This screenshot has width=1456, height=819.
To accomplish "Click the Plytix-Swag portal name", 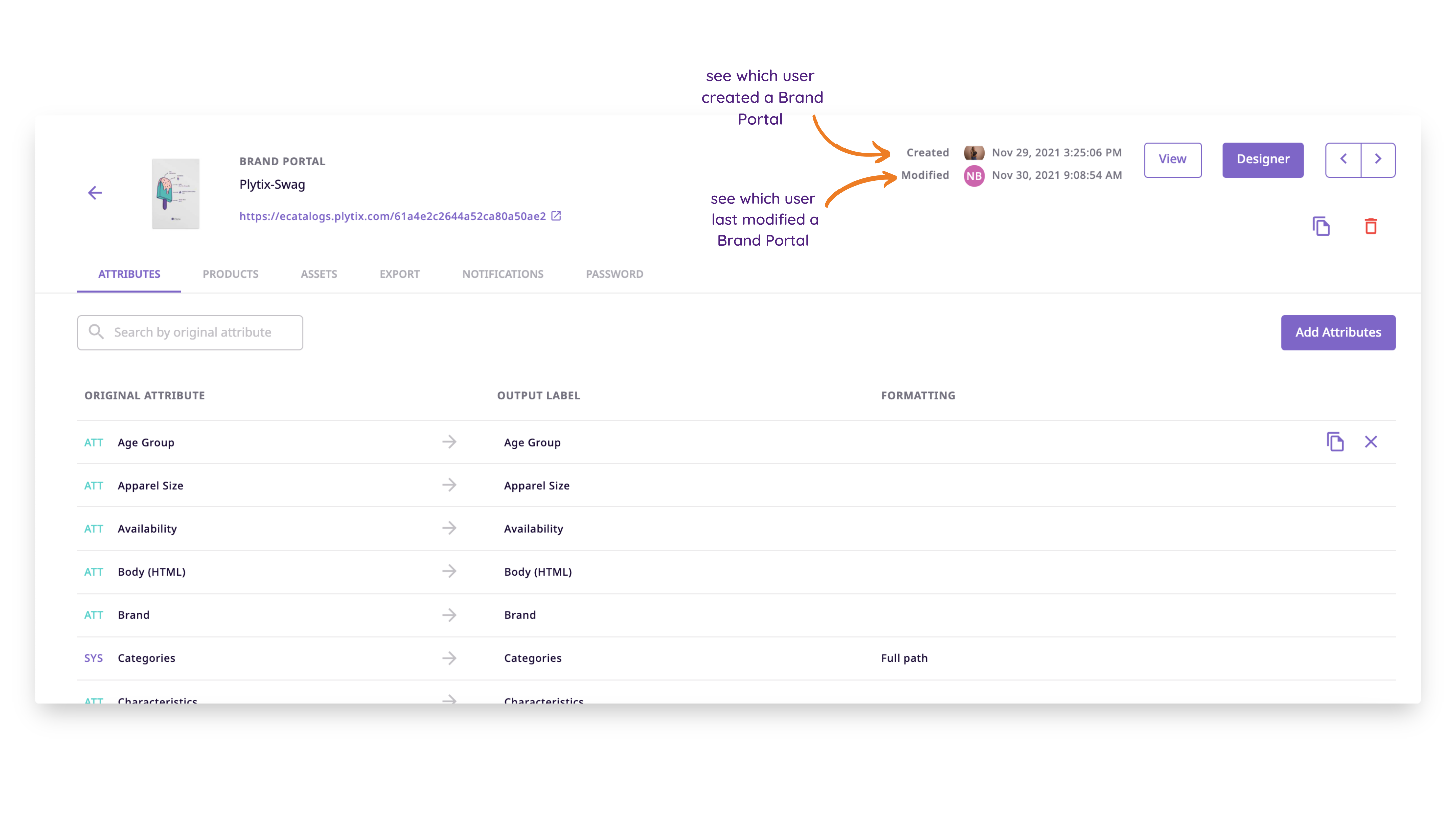I will pos(272,184).
